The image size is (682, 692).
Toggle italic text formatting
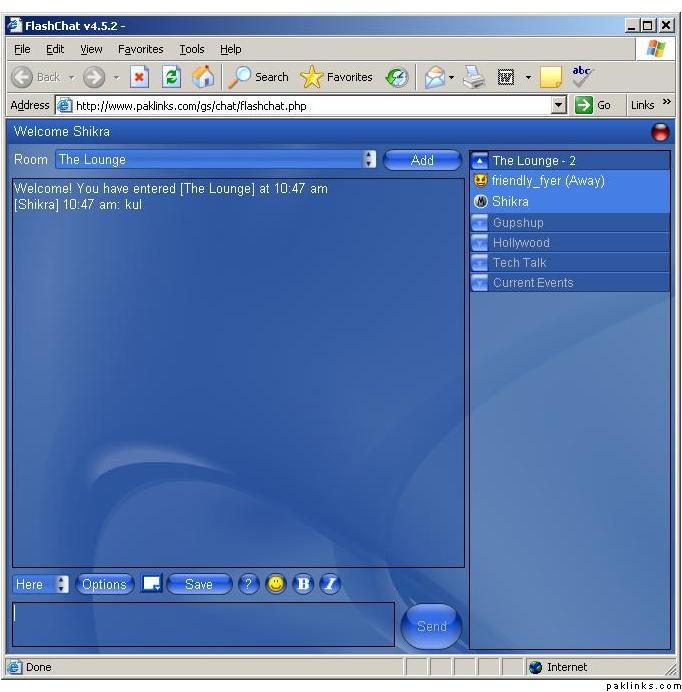pyautogui.click(x=330, y=584)
